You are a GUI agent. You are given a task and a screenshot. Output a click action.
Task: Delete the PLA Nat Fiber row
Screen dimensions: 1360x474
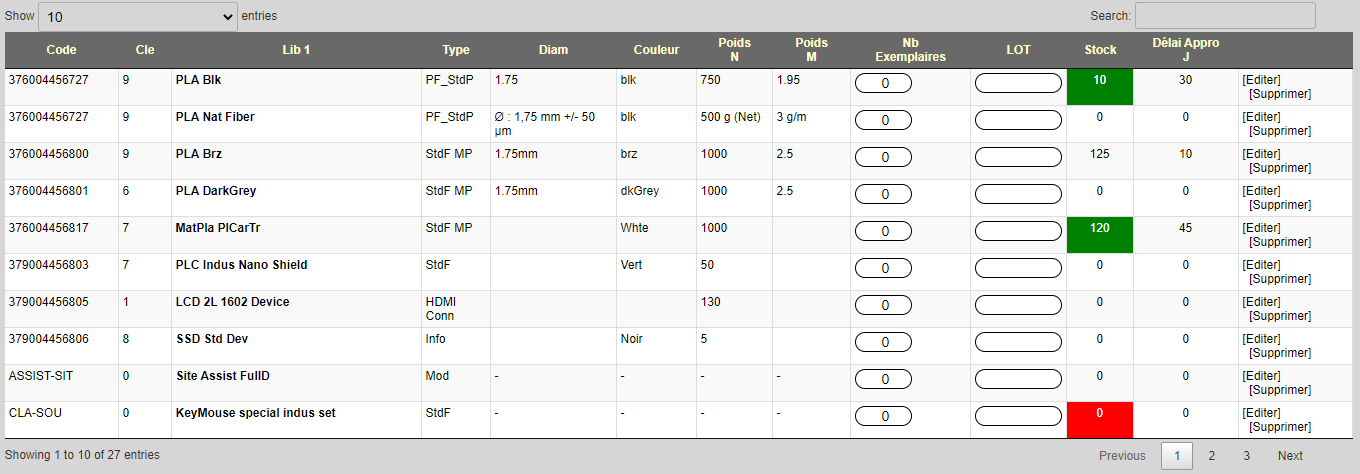tap(1280, 131)
